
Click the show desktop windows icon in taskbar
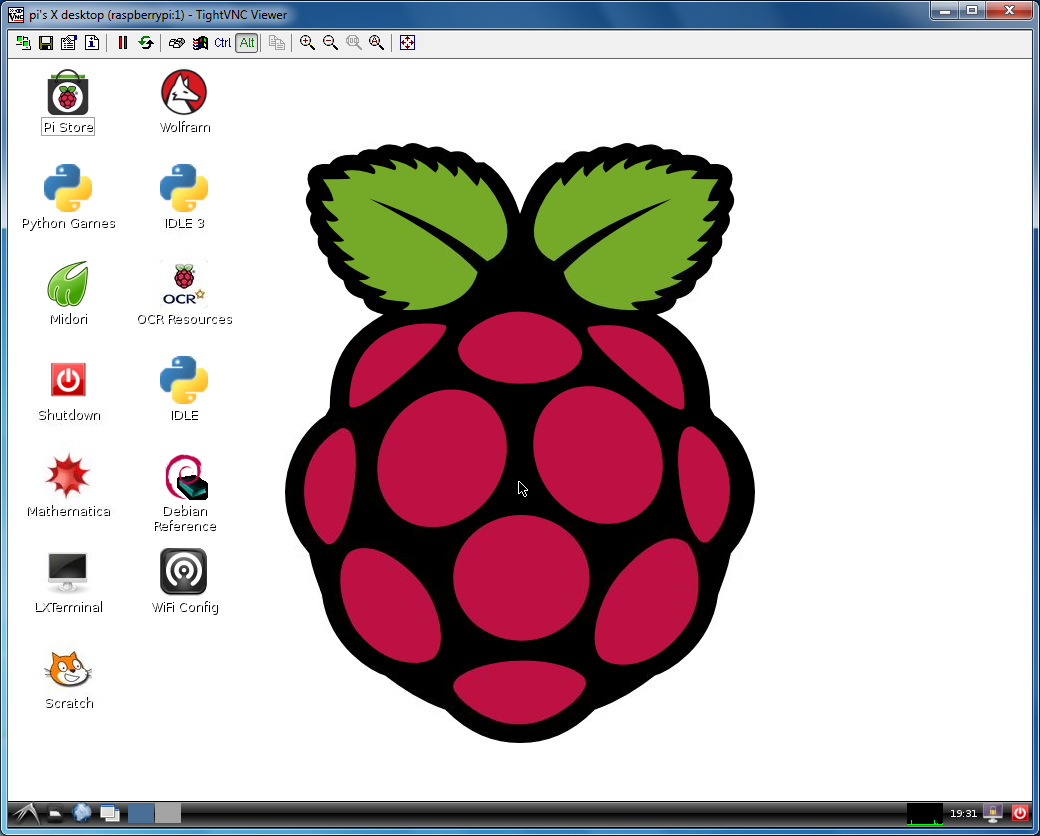point(109,813)
